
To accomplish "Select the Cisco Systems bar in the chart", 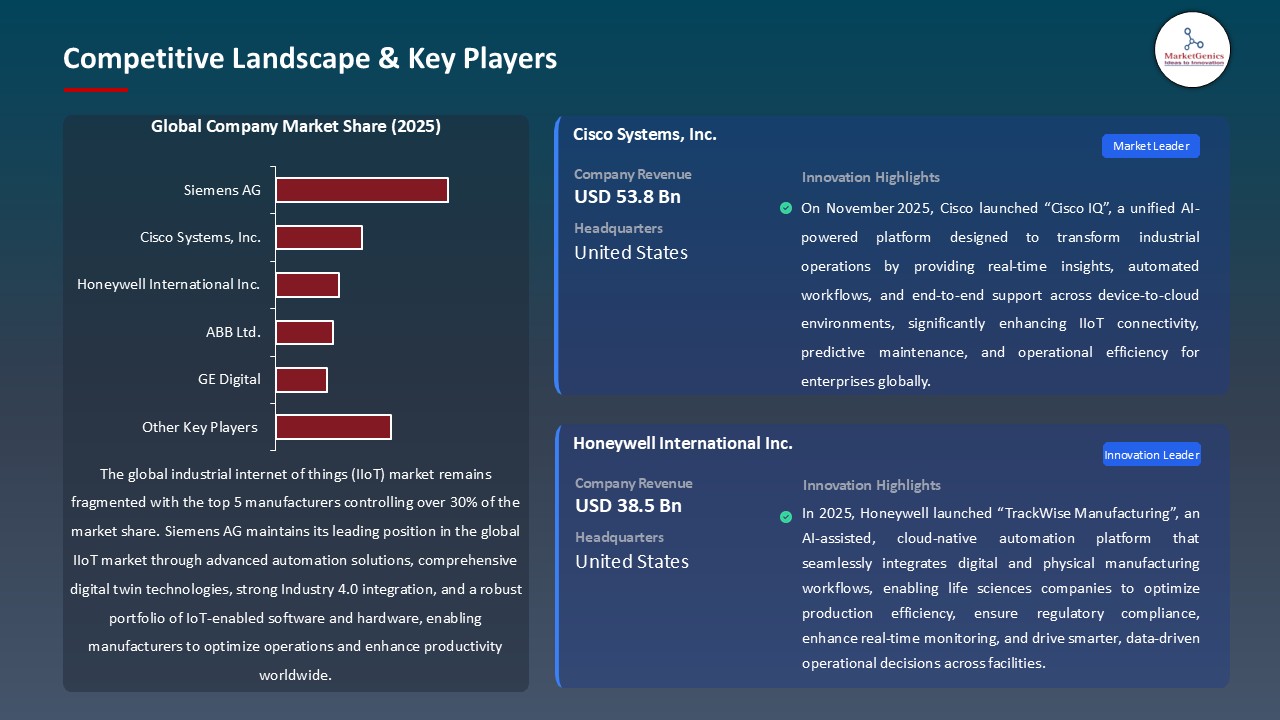I will coord(319,237).
